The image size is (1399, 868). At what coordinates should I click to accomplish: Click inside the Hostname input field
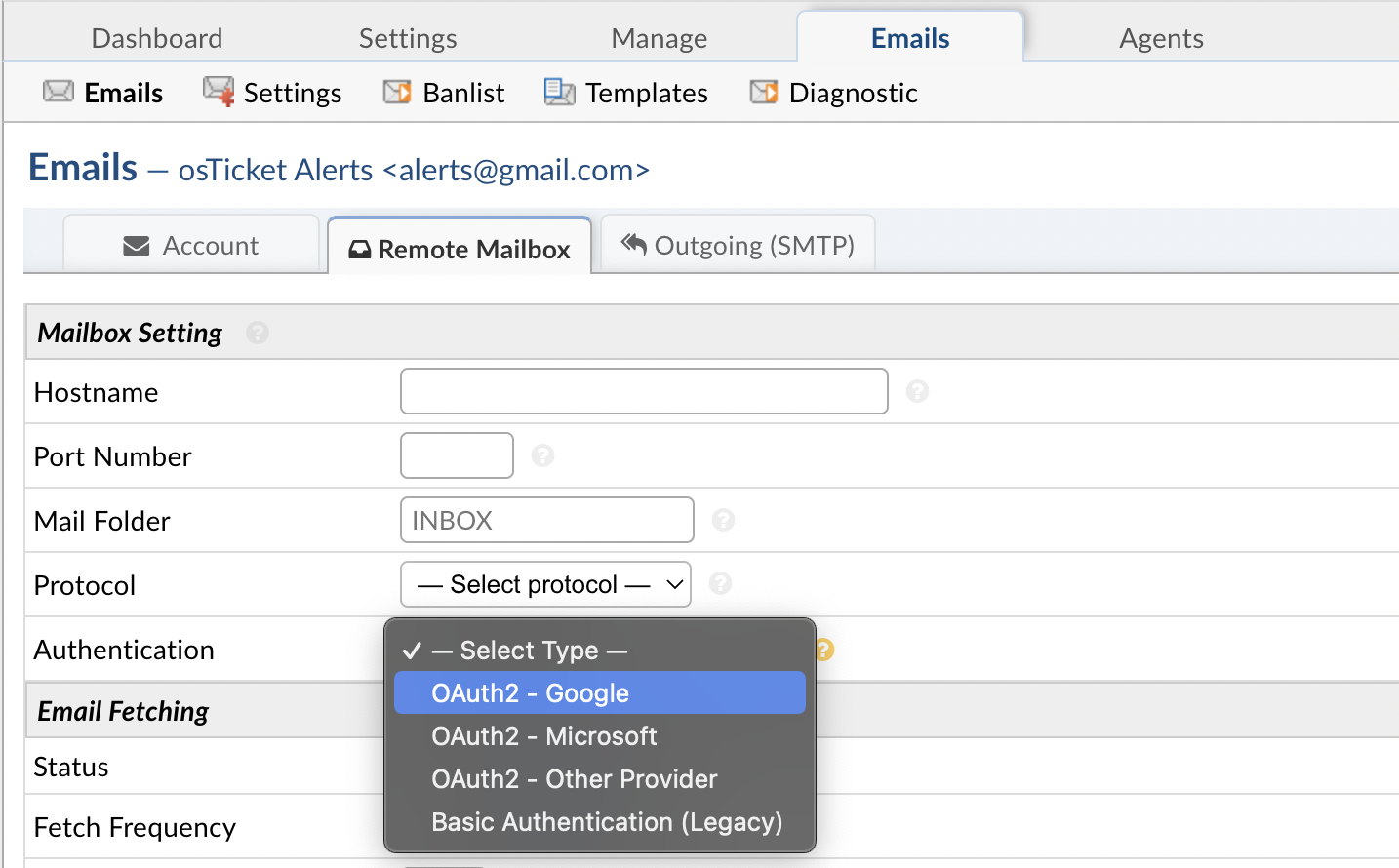(643, 390)
